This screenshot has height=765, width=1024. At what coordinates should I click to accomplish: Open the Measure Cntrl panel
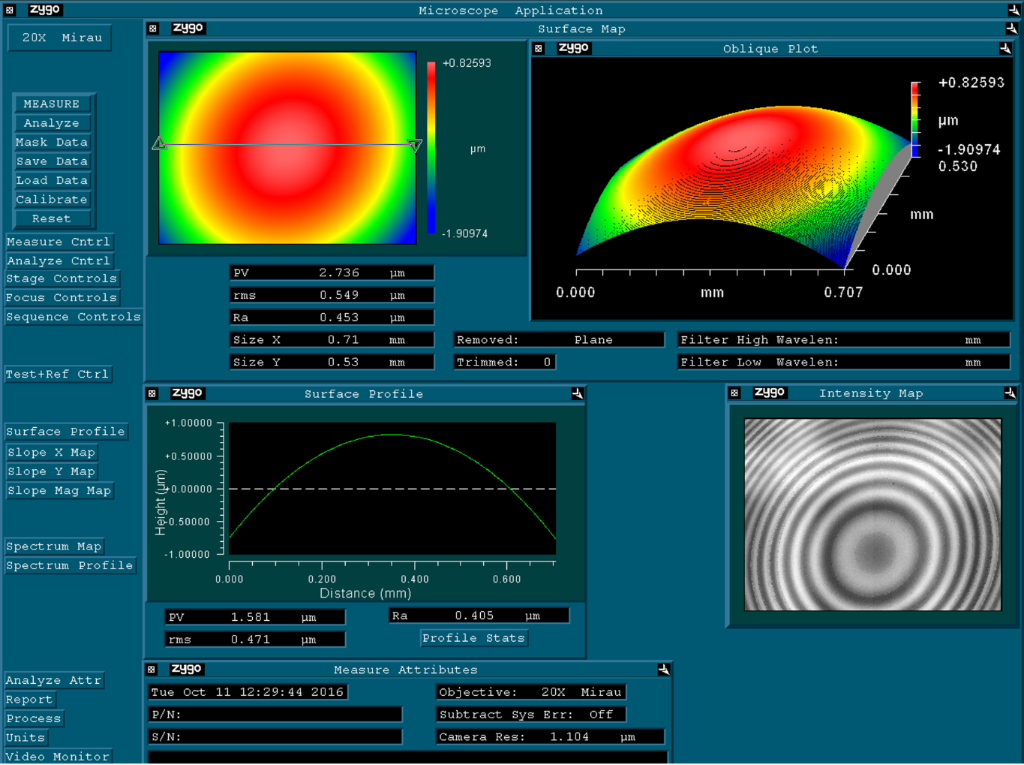[x=59, y=242]
